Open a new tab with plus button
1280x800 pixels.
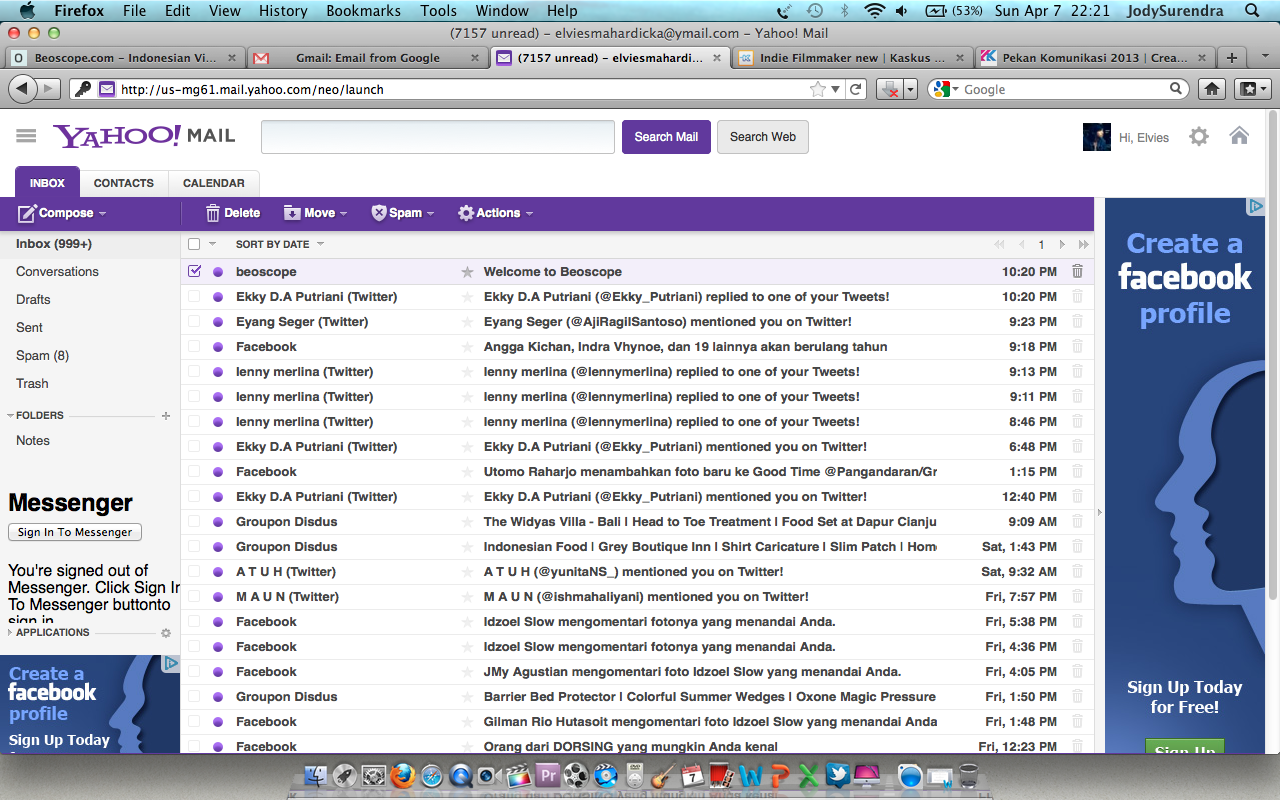pos(1232,58)
